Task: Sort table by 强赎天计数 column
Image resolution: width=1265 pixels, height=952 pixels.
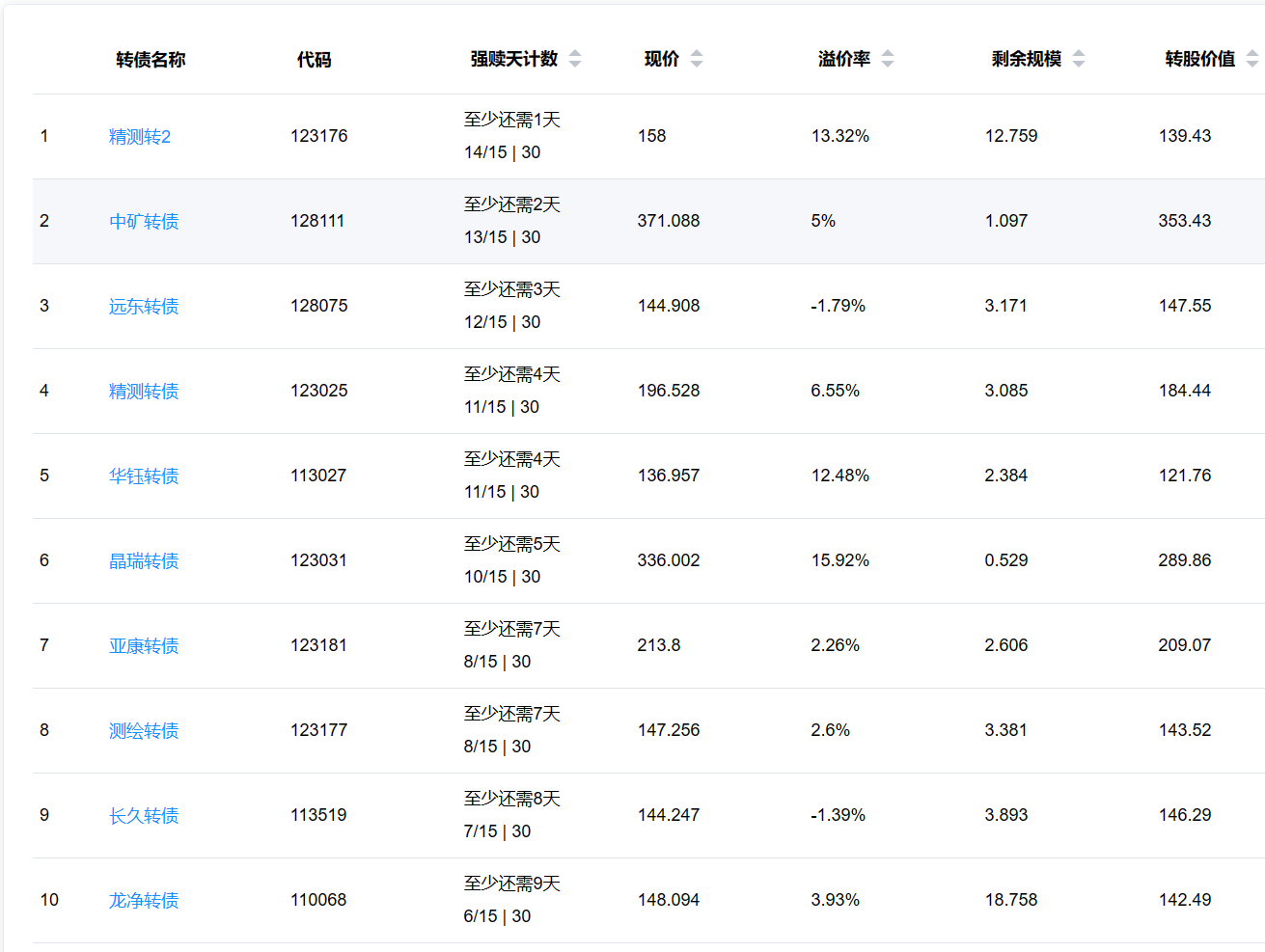Action: [575, 59]
